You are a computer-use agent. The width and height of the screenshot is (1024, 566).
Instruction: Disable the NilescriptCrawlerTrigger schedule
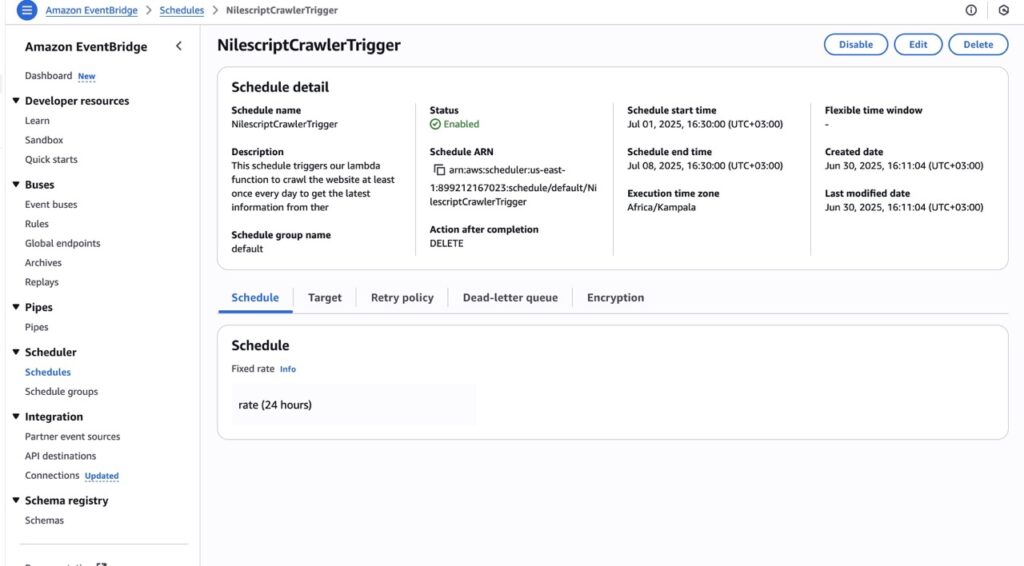[x=855, y=45]
